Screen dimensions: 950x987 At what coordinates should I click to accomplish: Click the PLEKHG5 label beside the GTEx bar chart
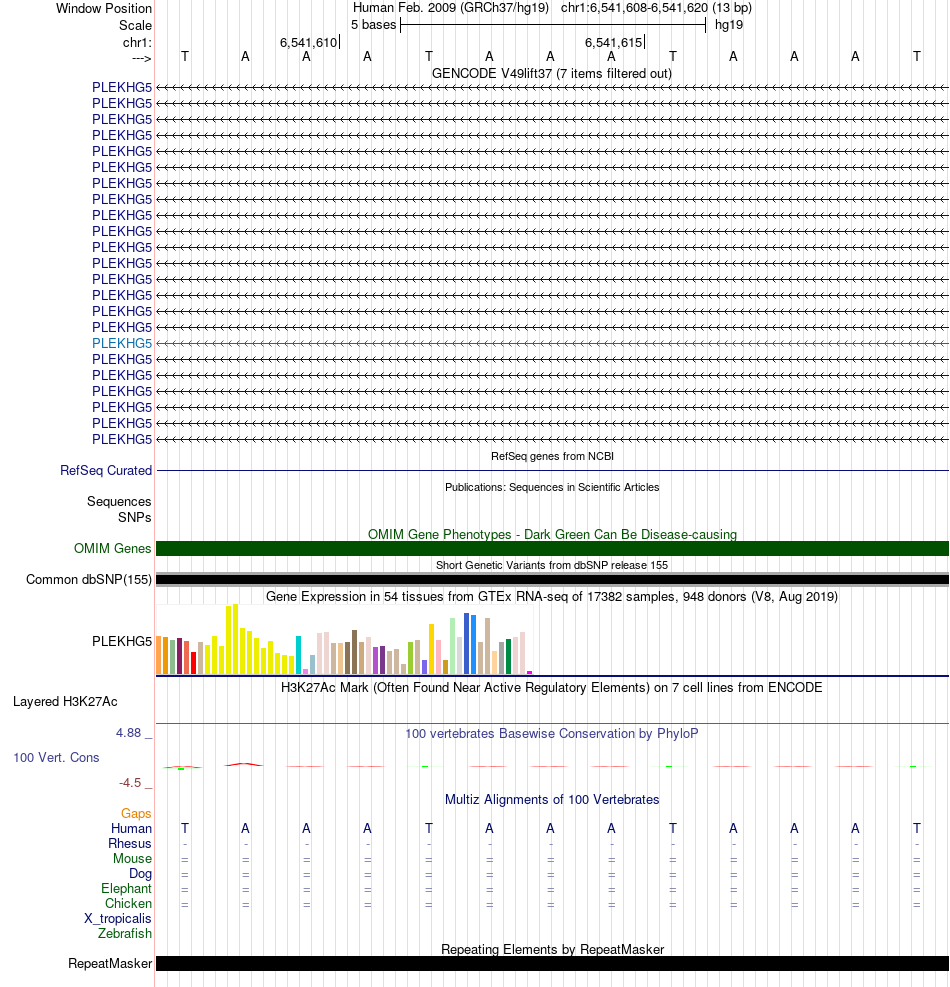(x=122, y=641)
